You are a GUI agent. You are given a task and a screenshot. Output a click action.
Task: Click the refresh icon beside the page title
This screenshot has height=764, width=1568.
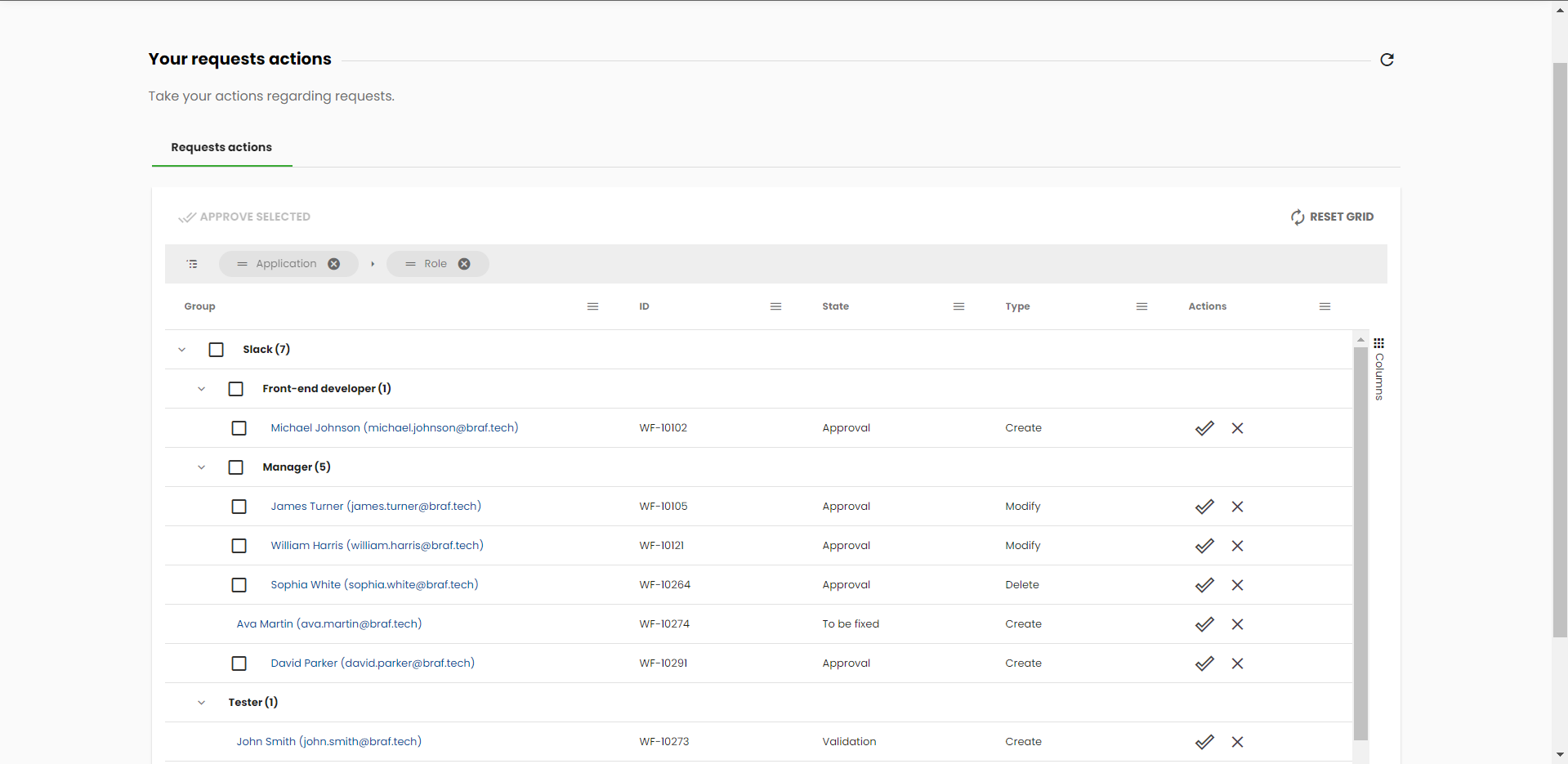point(1387,60)
